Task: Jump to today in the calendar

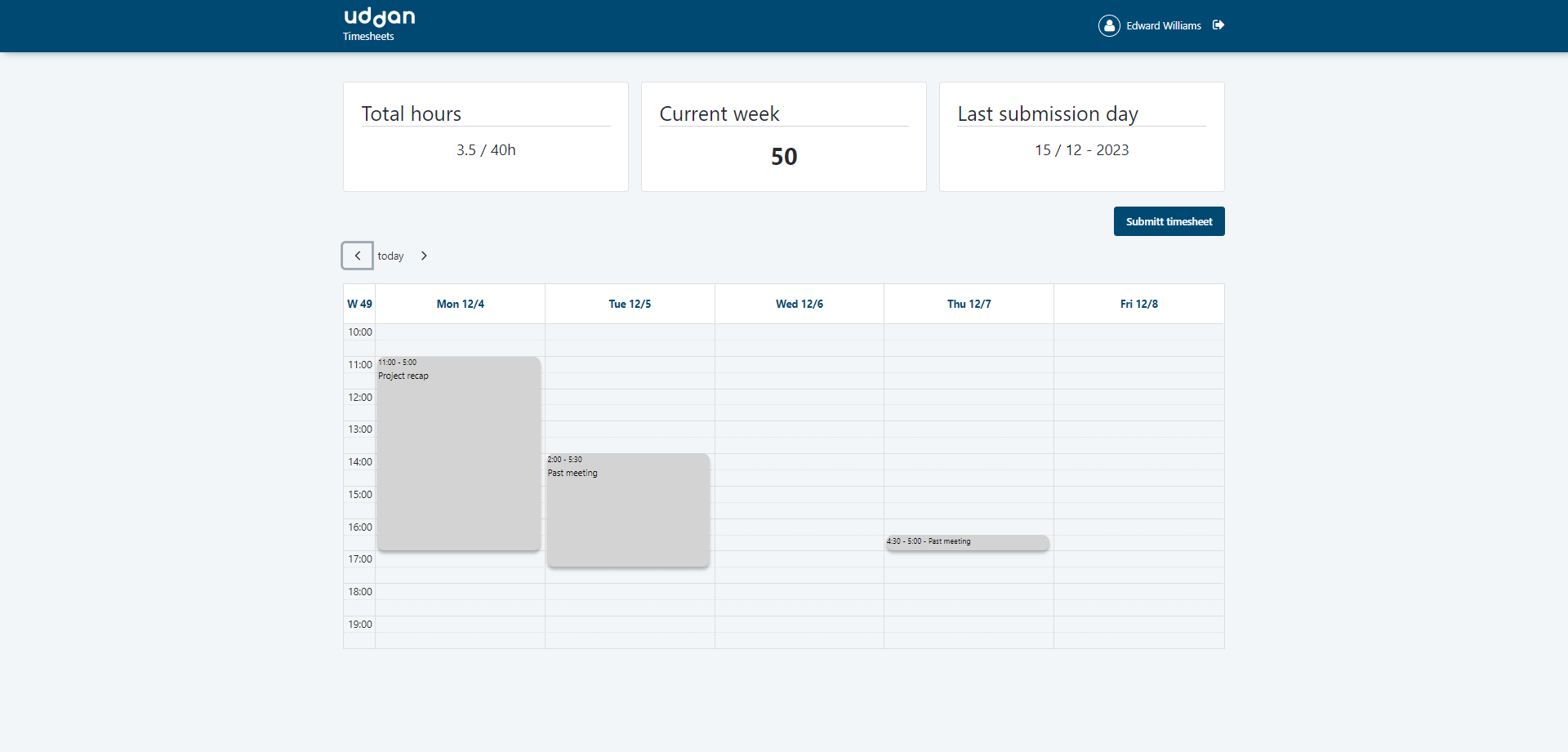Action: 390,256
